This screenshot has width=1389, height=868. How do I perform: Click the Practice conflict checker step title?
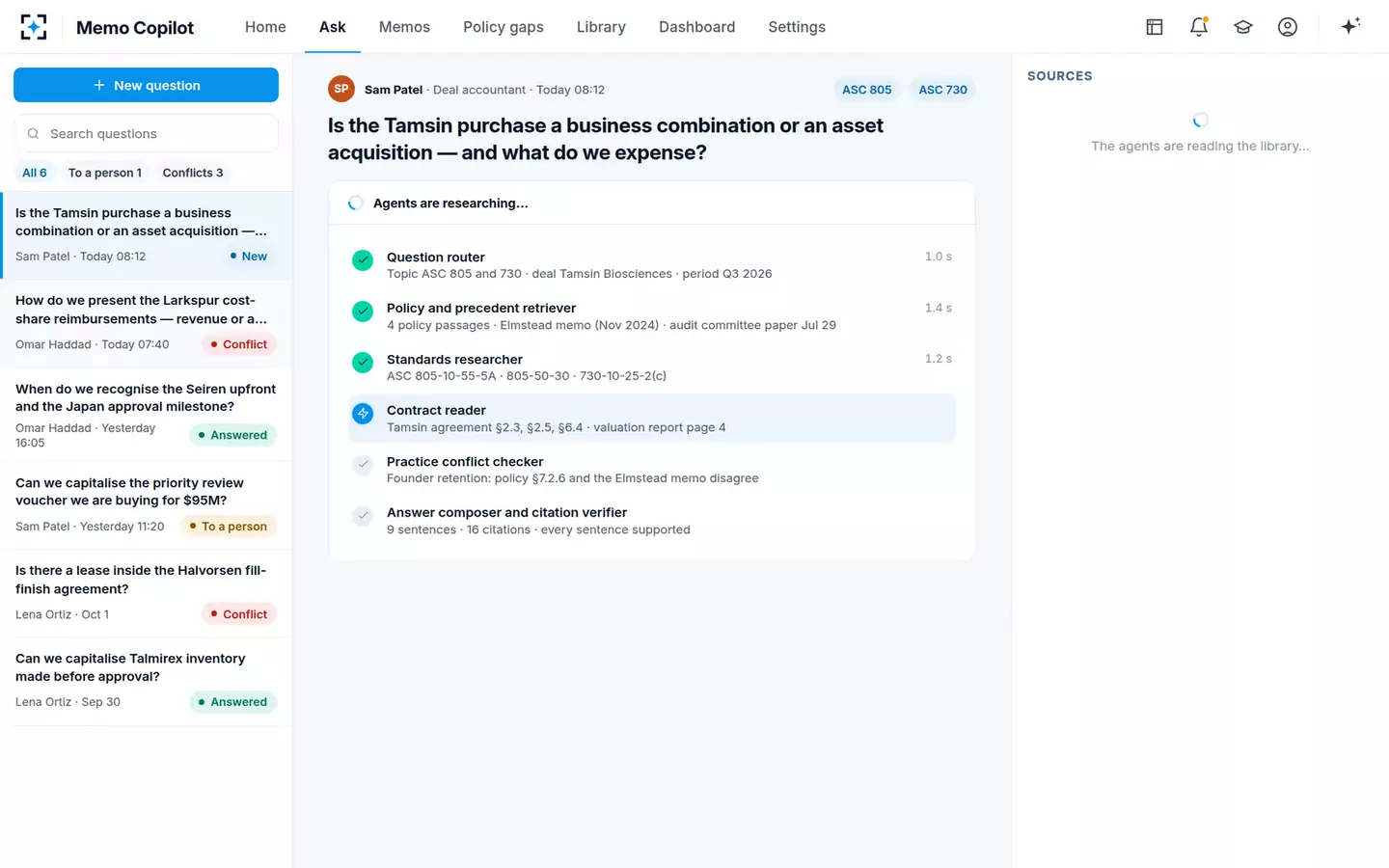pos(465,462)
